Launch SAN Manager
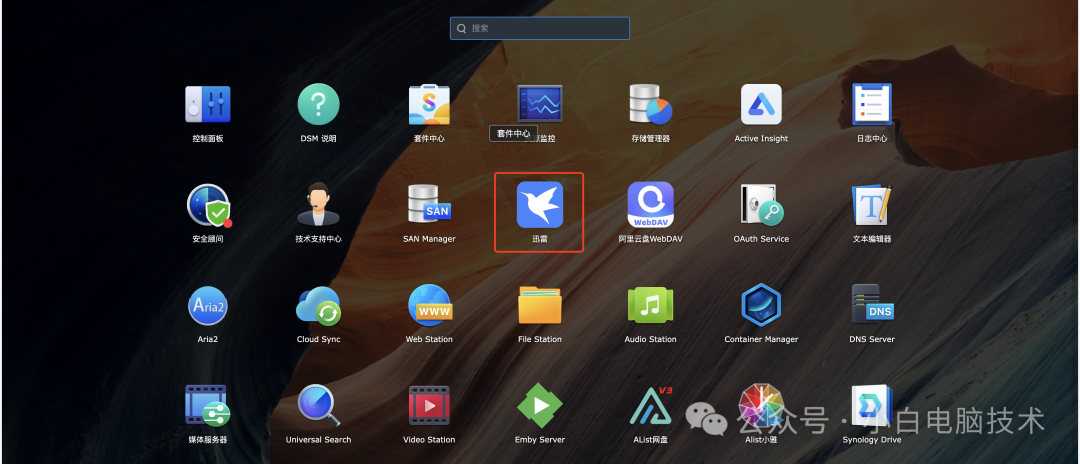Screen dimensions: 1080x464 pyautogui.click(x=429, y=205)
